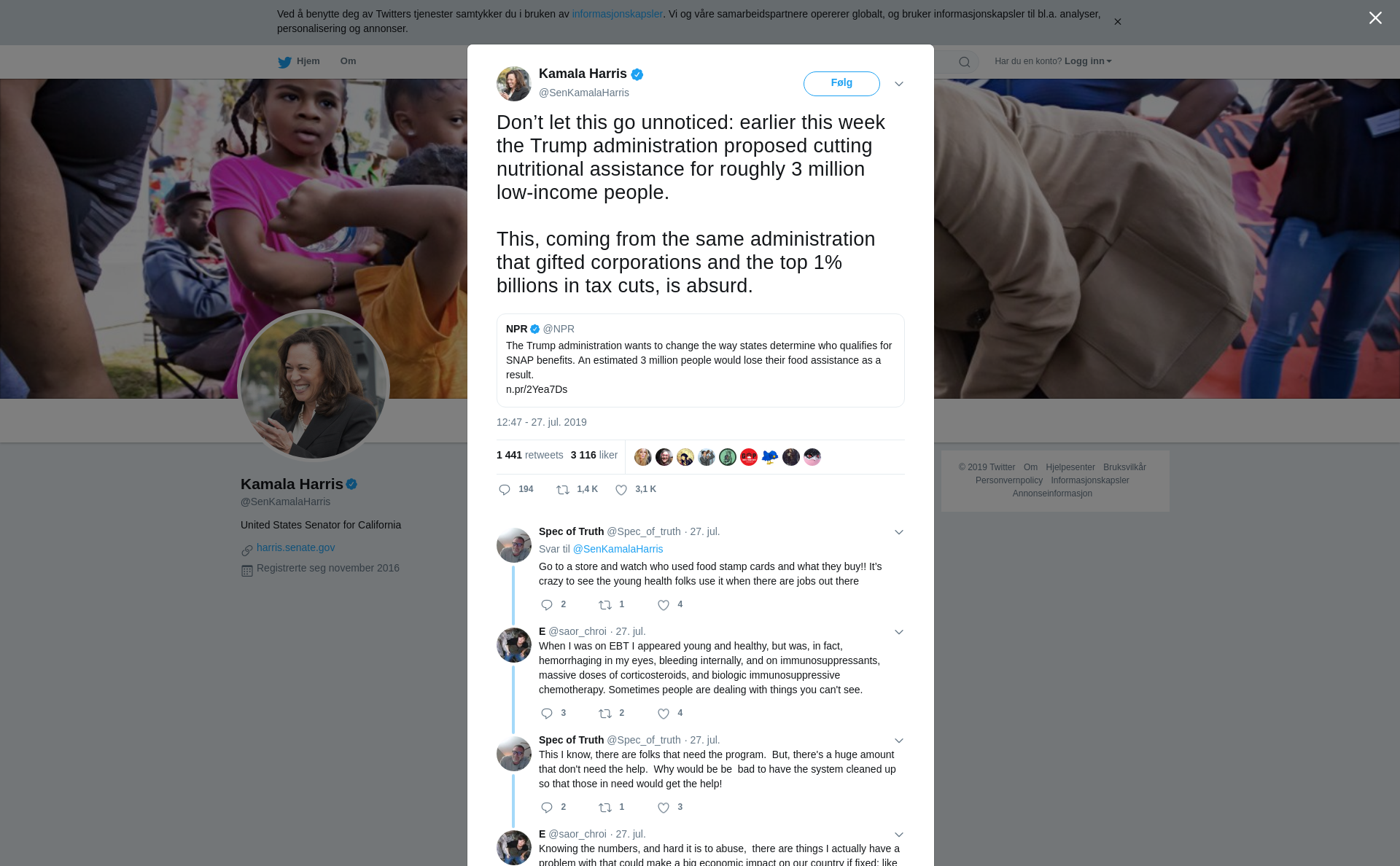The image size is (1400, 866).
Task: View Kamala Harris's large profile picture
Action: click(x=314, y=386)
